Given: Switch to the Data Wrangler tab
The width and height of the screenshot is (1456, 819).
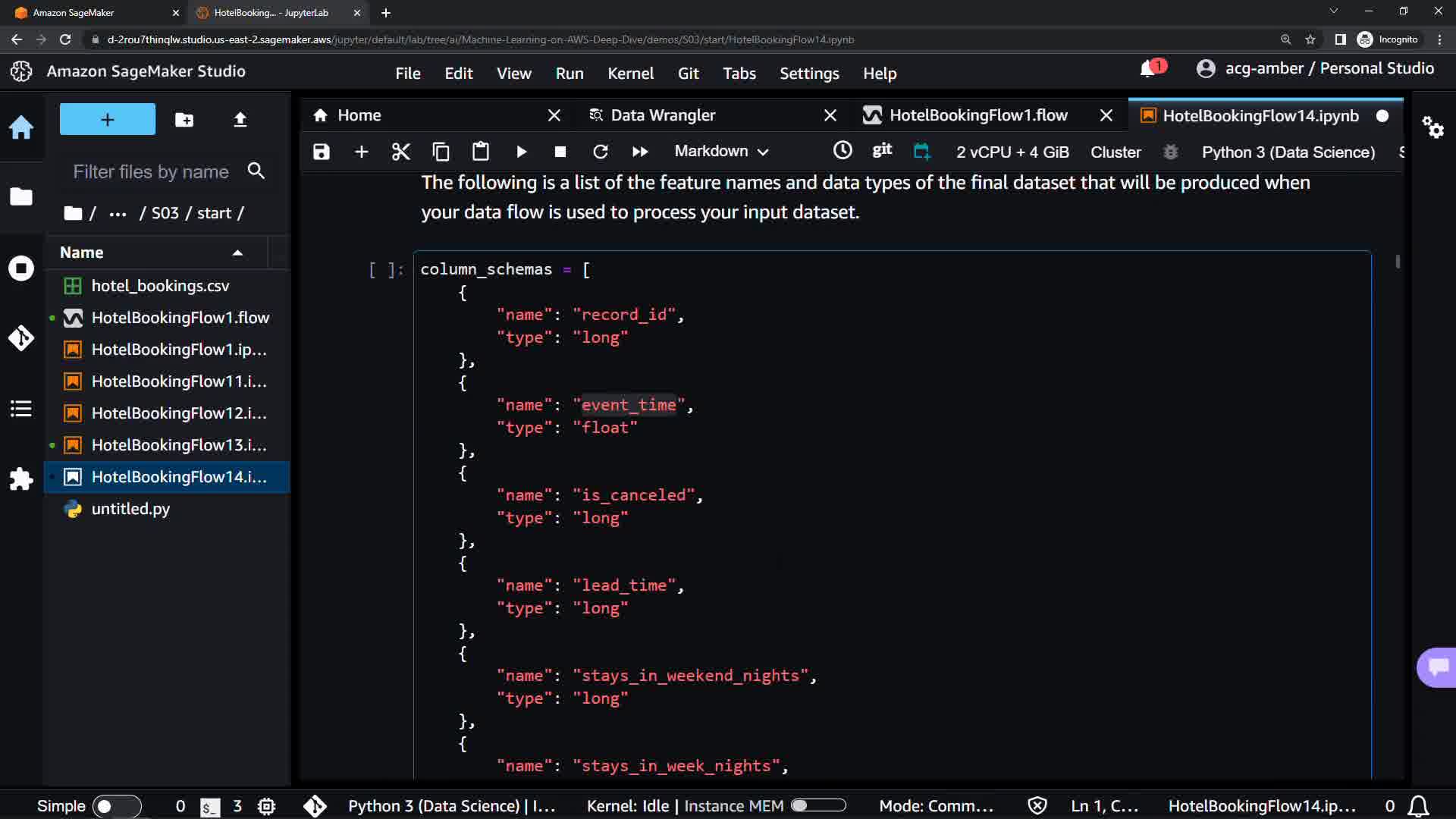Looking at the screenshot, I should tap(663, 115).
